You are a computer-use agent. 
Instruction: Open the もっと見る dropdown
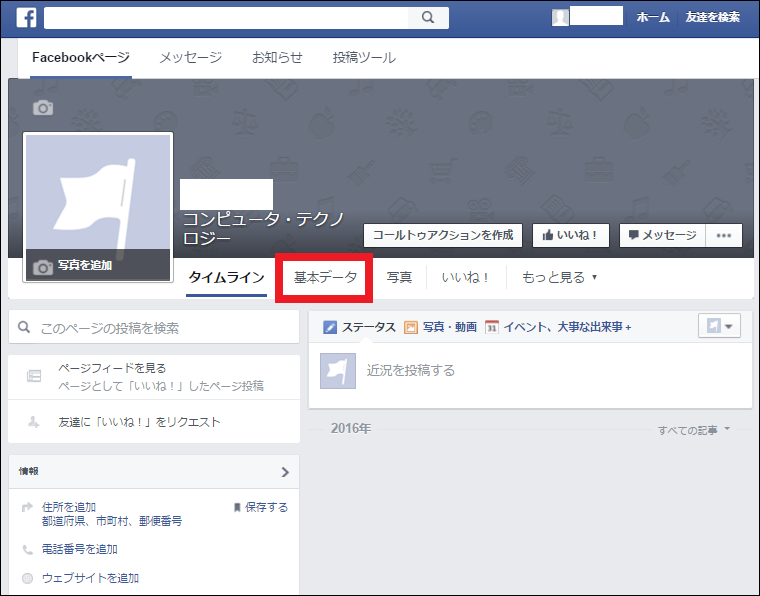pyautogui.click(x=559, y=277)
